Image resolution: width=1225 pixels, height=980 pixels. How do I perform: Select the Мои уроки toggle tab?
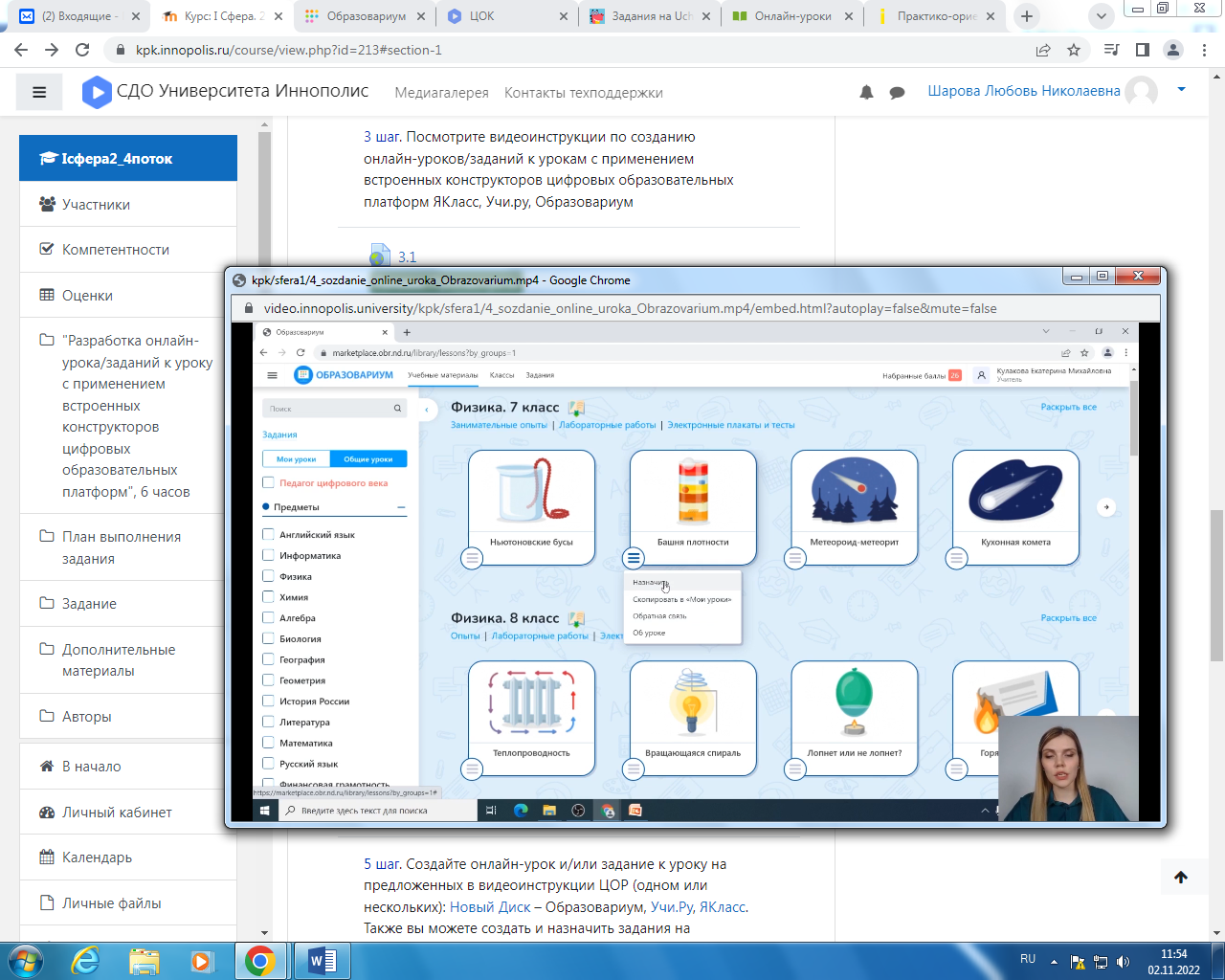pyautogui.click(x=297, y=459)
